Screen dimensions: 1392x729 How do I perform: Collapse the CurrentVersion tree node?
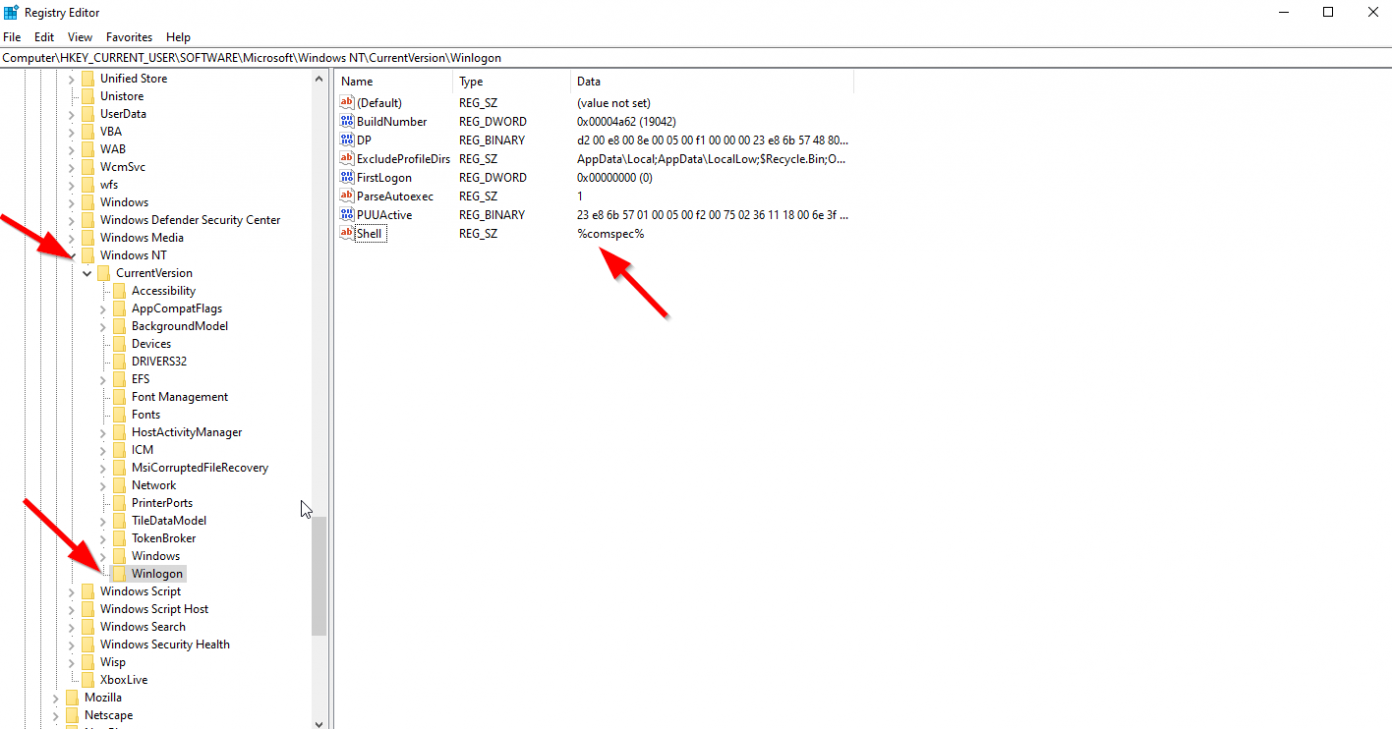tap(87, 273)
